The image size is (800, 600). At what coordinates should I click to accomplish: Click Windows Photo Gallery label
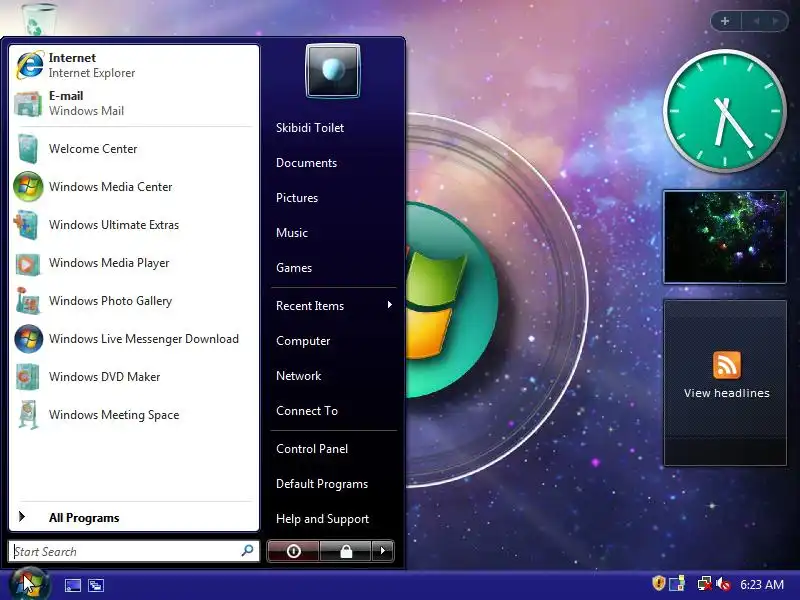[110, 301]
